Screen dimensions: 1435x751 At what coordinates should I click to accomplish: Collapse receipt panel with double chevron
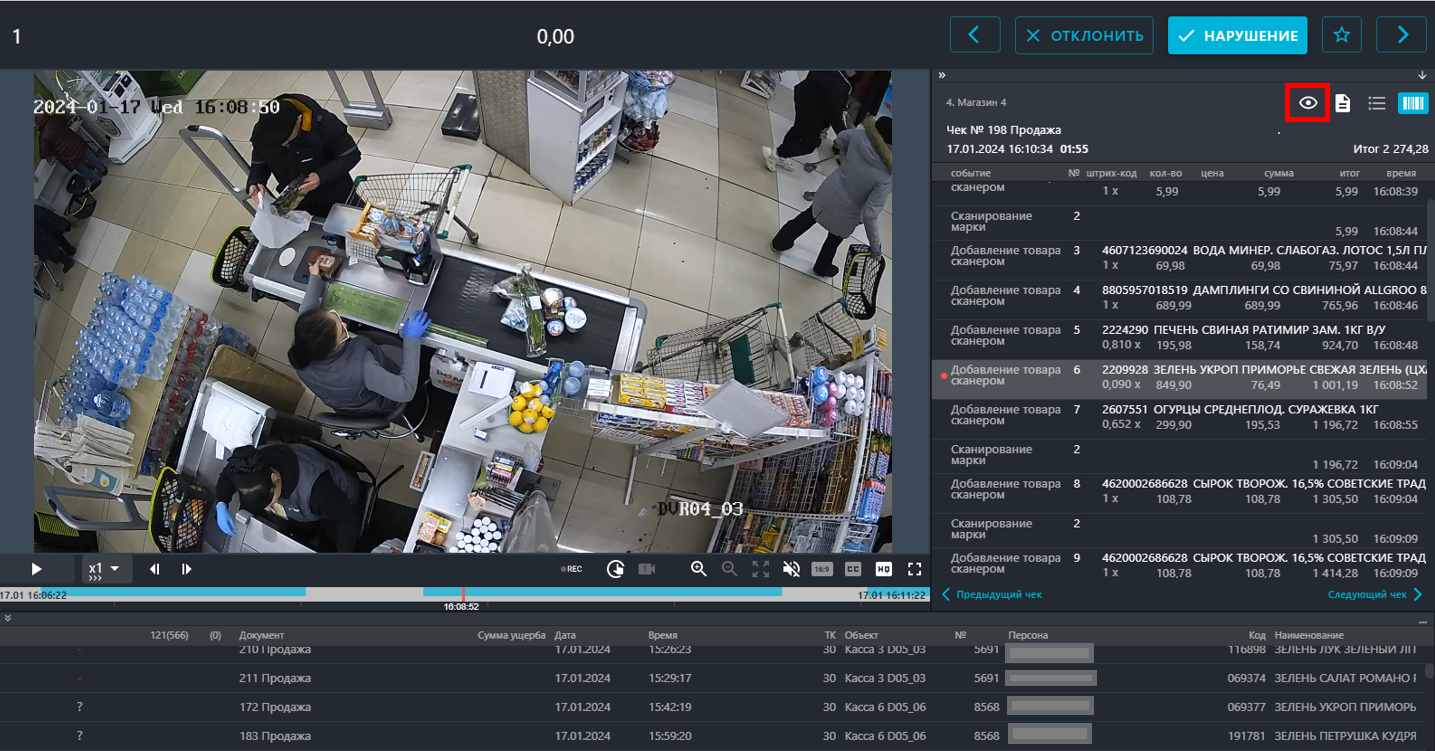941,75
